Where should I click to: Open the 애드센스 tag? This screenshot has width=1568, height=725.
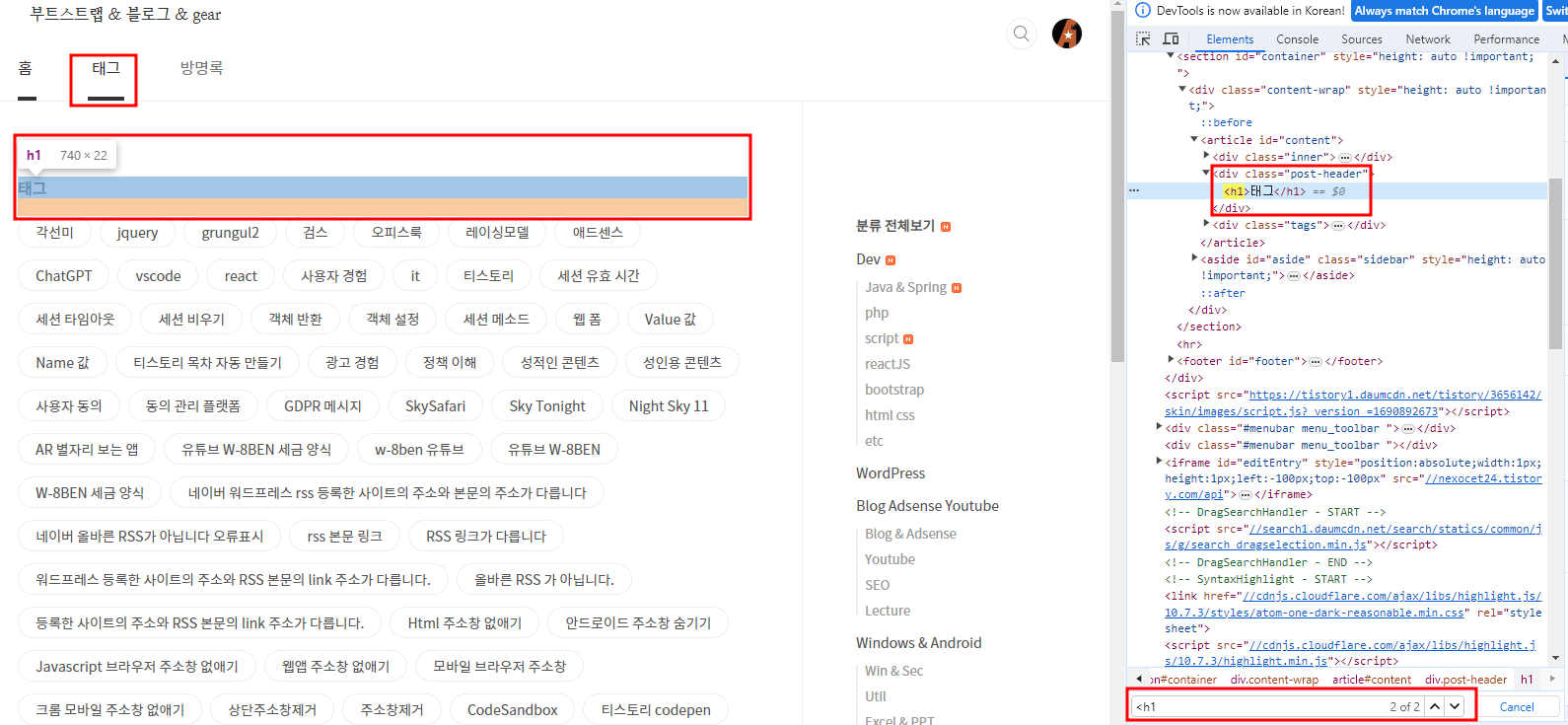598,233
